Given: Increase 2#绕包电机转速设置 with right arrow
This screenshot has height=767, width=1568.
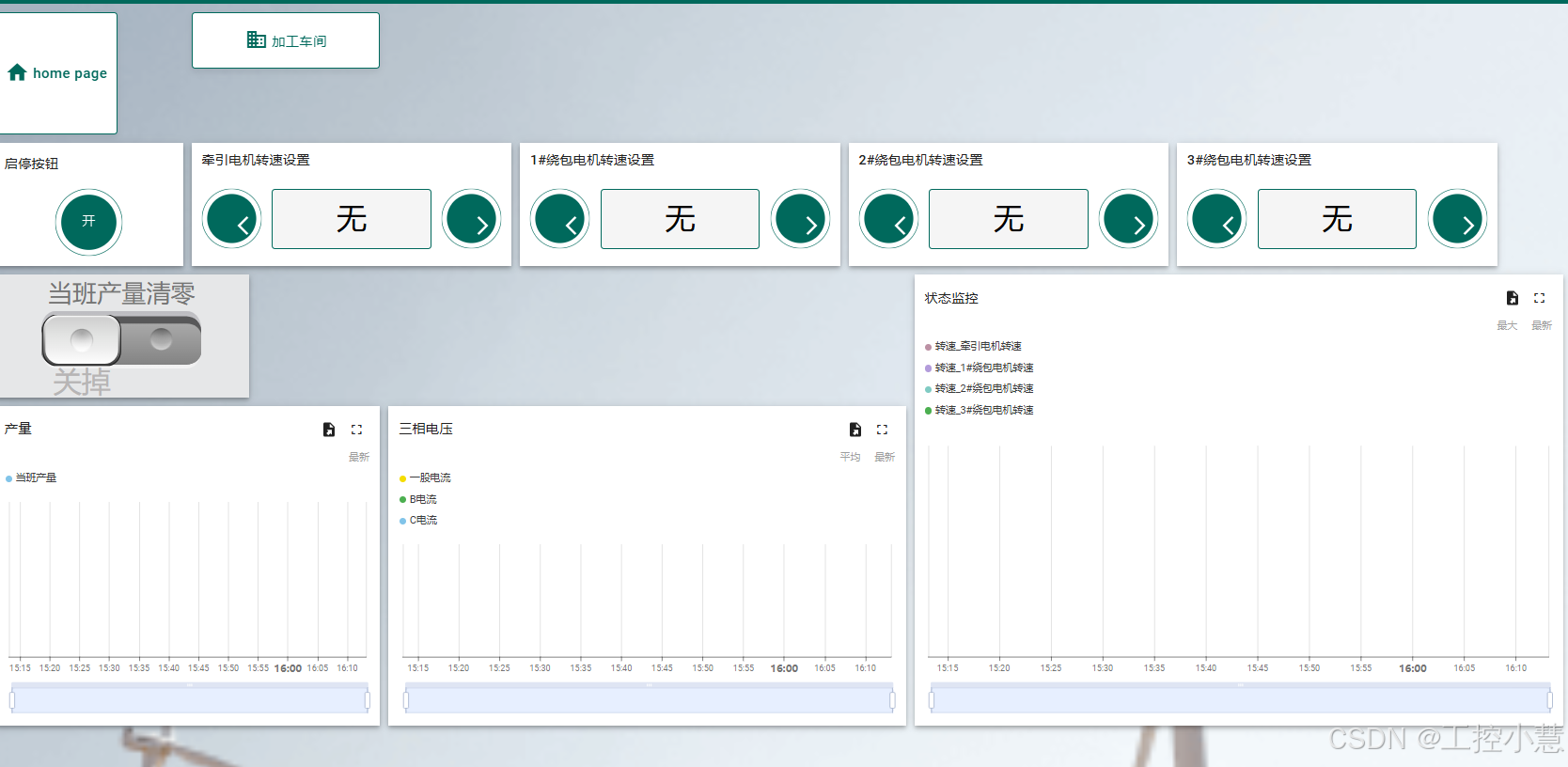Looking at the screenshot, I should point(1129,219).
